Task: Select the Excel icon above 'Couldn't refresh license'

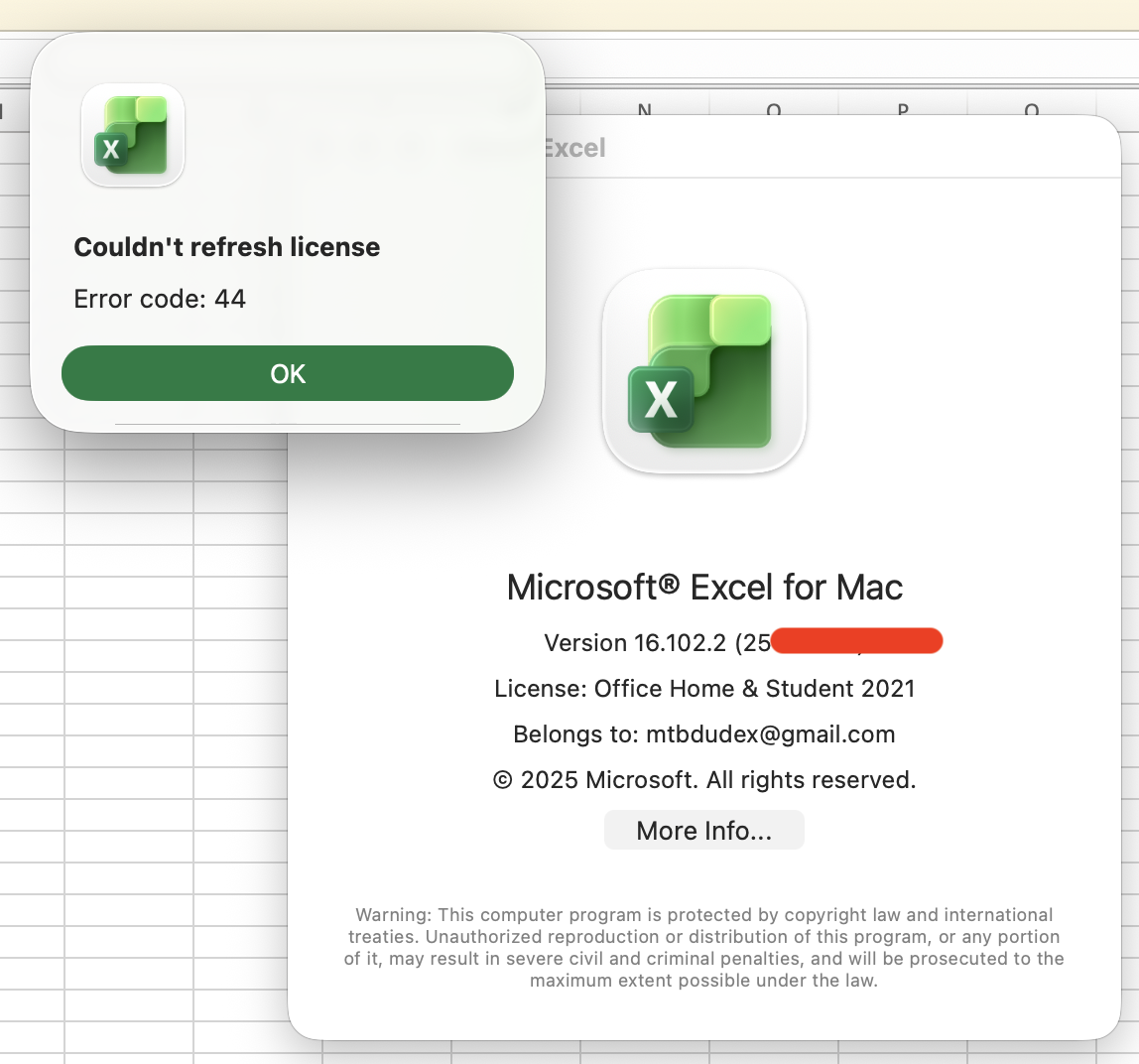Action: [132, 134]
